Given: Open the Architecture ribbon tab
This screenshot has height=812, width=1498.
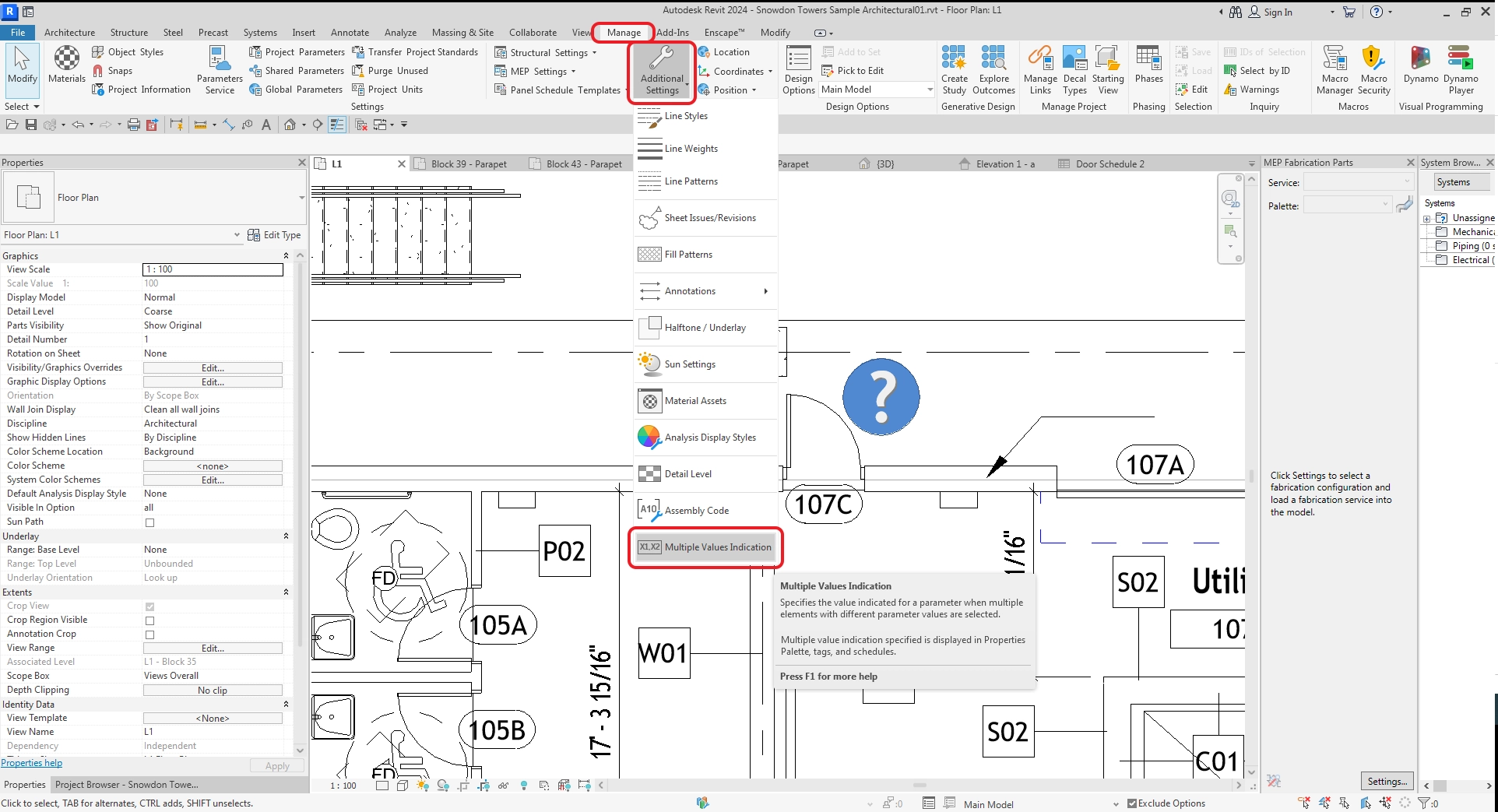Looking at the screenshot, I should [x=69, y=33].
